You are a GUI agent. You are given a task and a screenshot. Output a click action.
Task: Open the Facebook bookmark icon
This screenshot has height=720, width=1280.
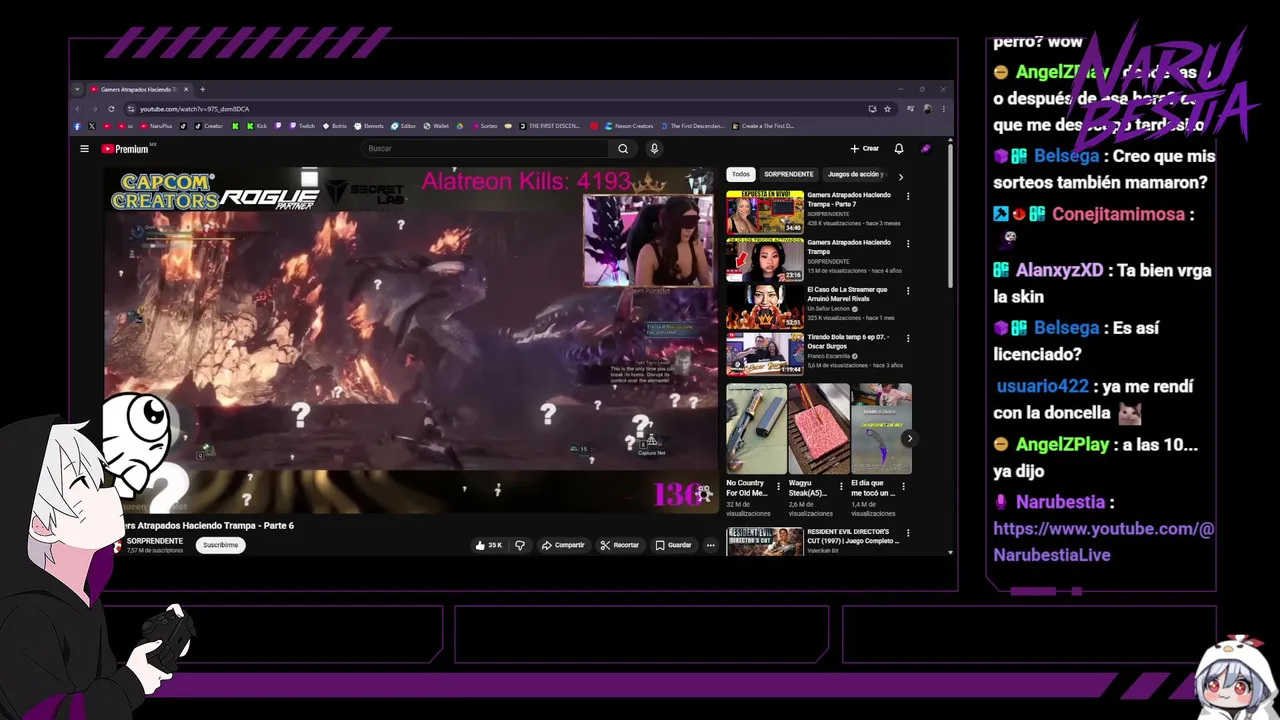[x=77, y=126]
